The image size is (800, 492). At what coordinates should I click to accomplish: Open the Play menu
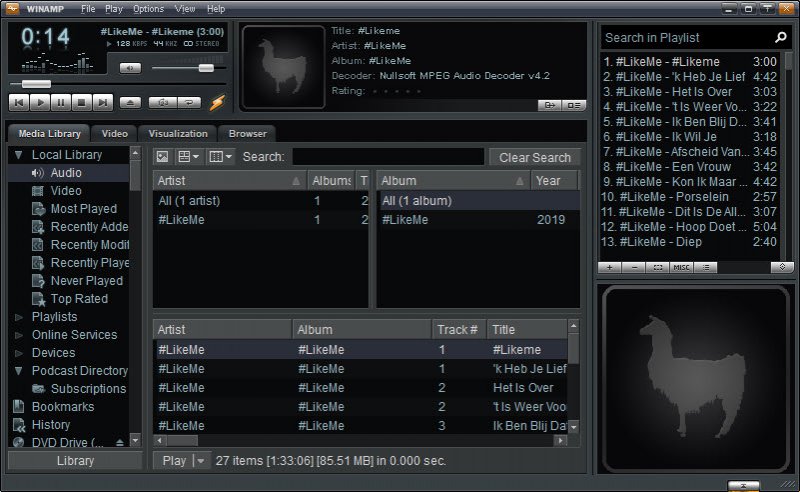click(114, 9)
